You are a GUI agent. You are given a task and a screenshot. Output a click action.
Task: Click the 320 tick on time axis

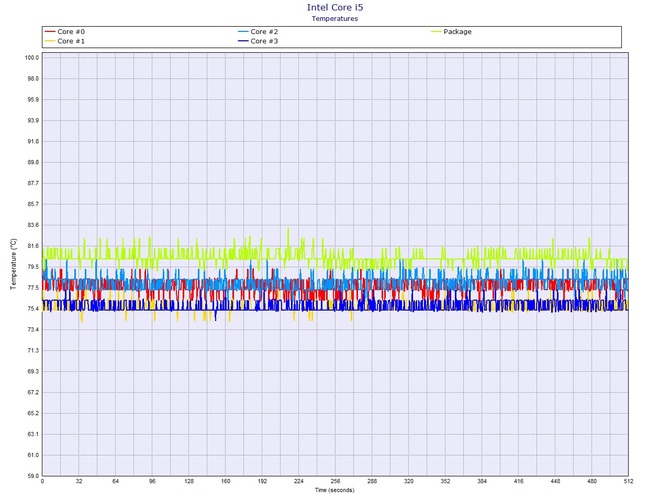pos(409,481)
